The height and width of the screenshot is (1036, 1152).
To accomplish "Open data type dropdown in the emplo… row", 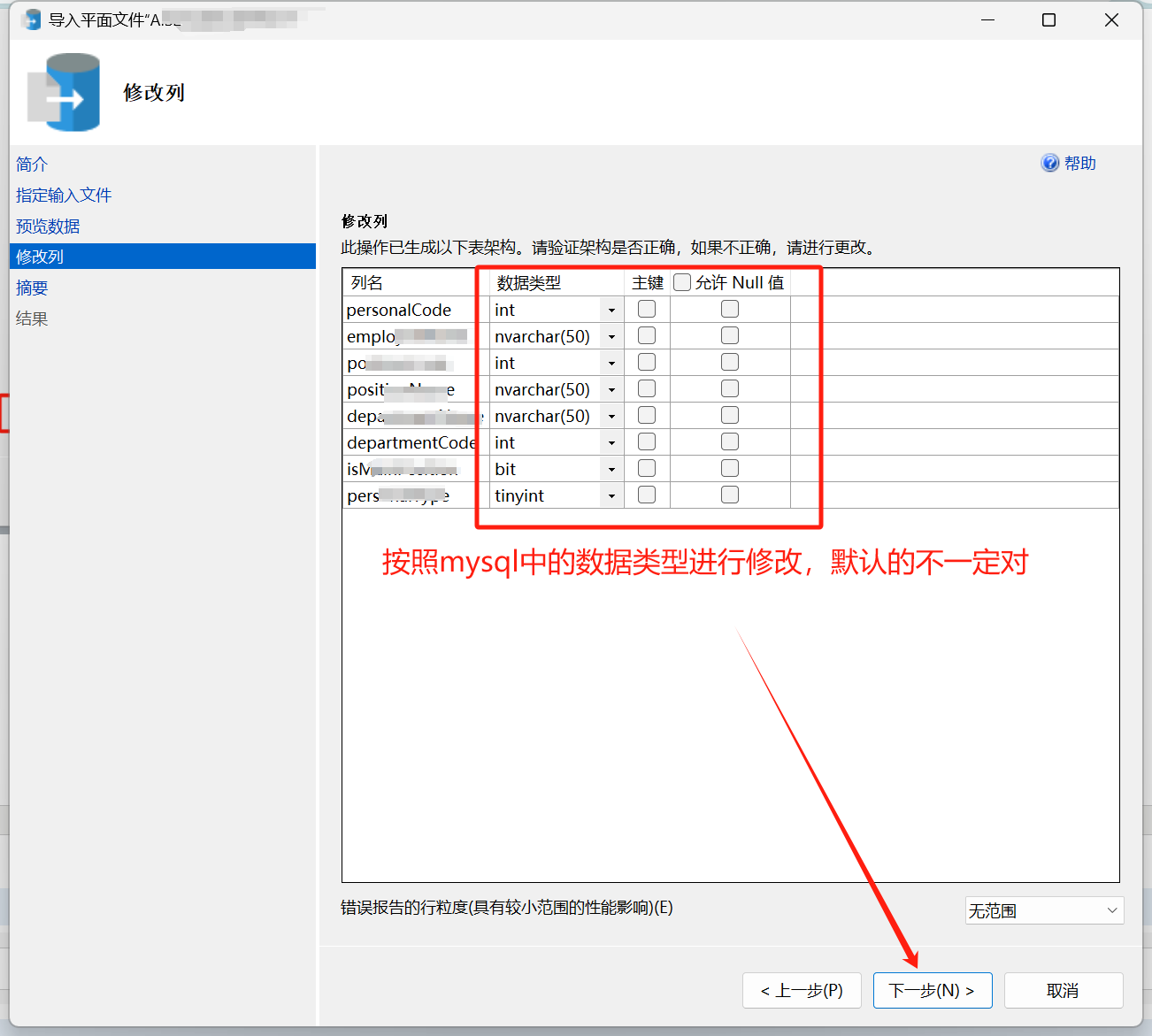I will point(611,336).
